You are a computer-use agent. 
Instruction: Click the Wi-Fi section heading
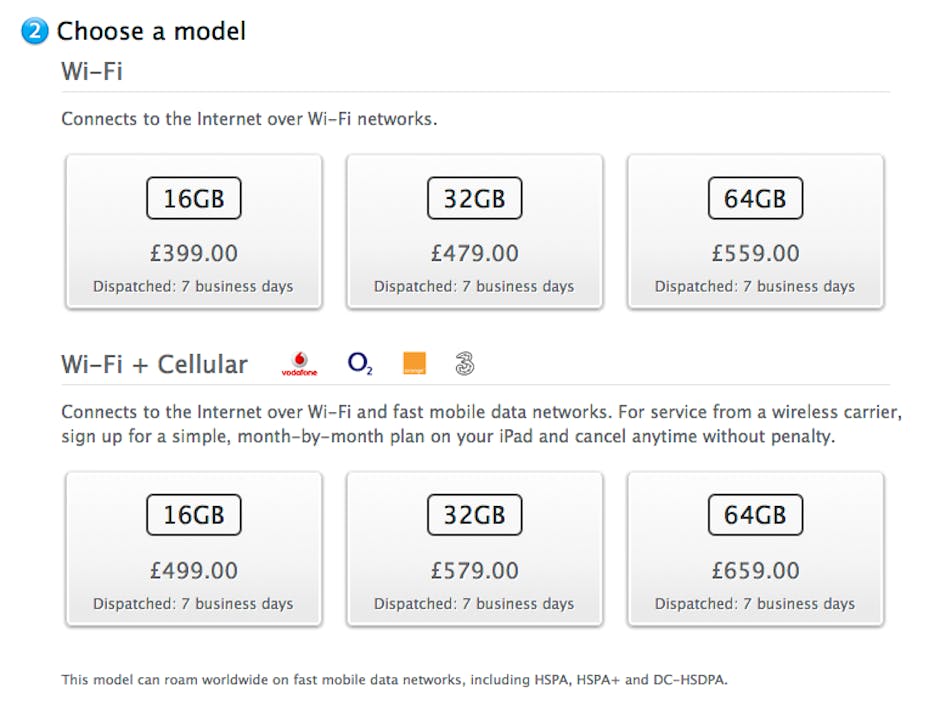[x=92, y=72]
